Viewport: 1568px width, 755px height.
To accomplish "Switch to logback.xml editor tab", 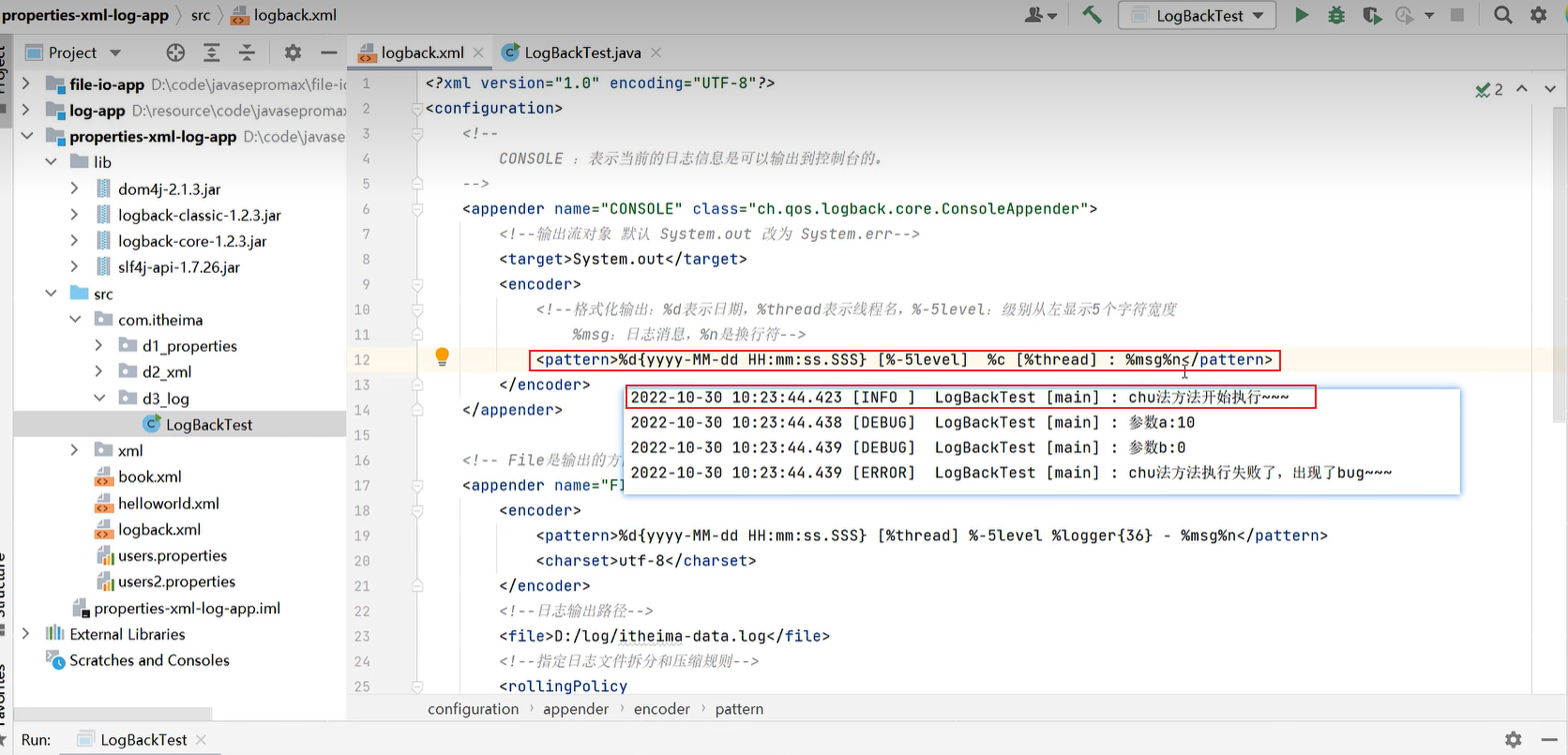I will pos(421,53).
